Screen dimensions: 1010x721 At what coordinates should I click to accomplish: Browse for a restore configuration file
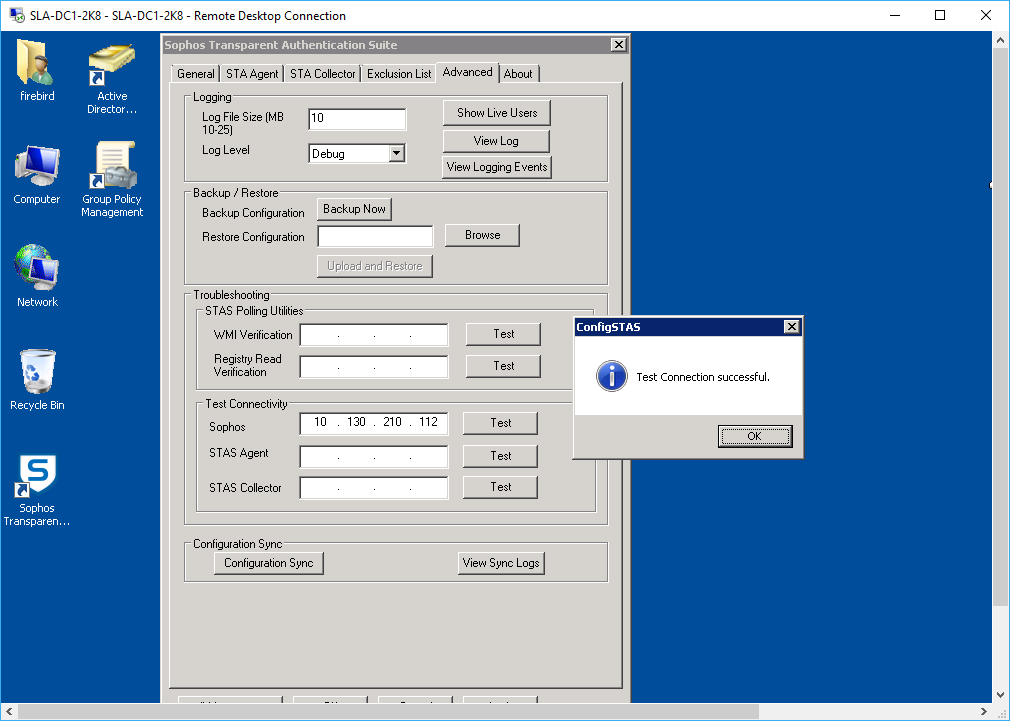click(482, 235)
